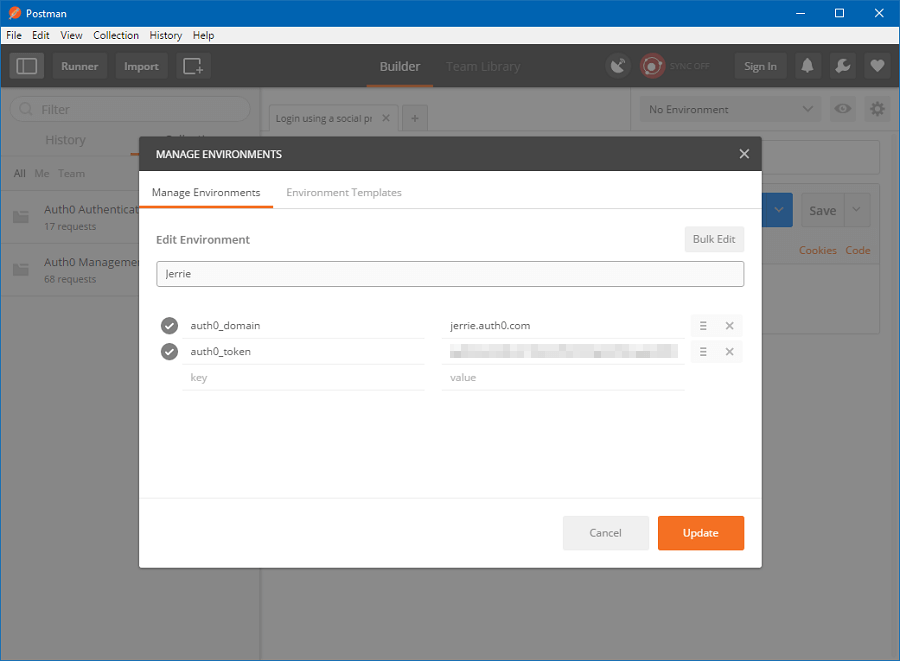The image size is (900, 661).
Task: Reorder handle for auth0_domain row
Action: [x=703, y=326]
